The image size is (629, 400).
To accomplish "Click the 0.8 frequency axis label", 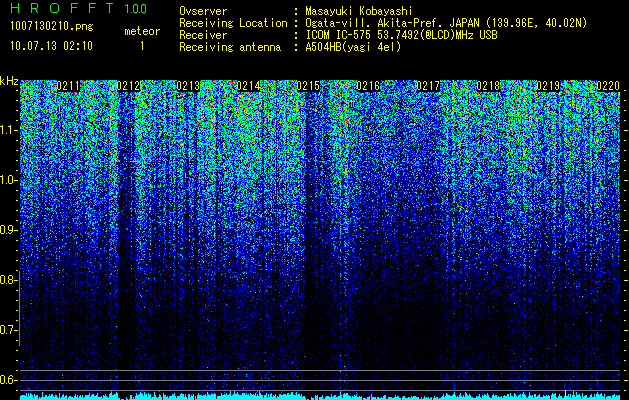I will click(x=8, y=280).
